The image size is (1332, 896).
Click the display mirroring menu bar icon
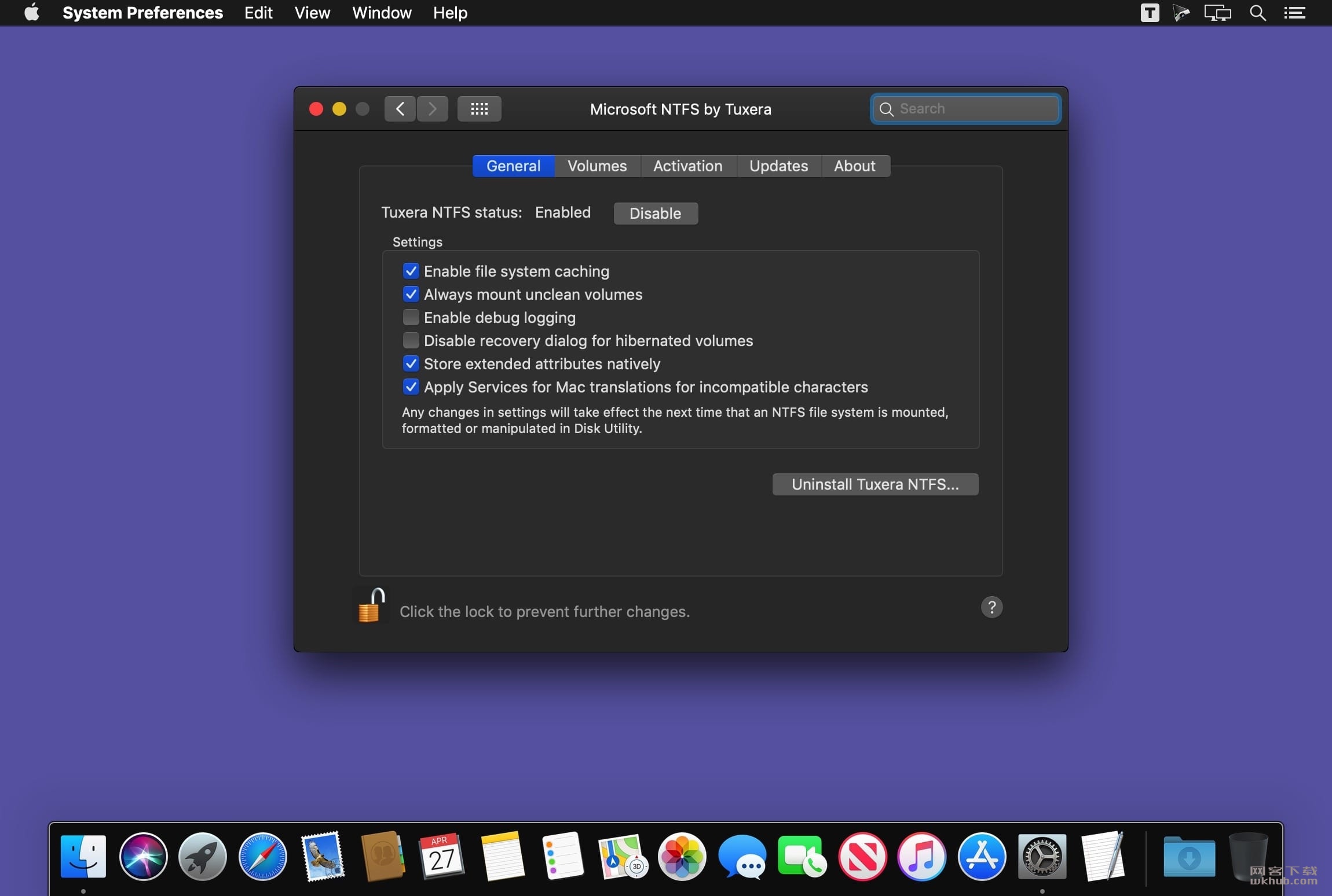pos(1217,13)
